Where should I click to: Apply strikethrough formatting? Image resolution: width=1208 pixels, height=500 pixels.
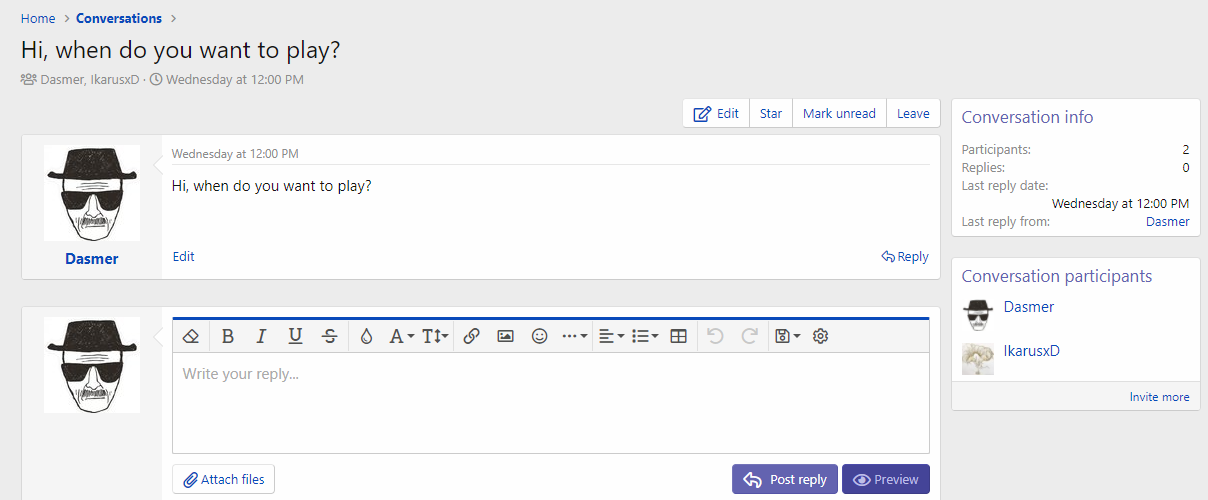329,336
